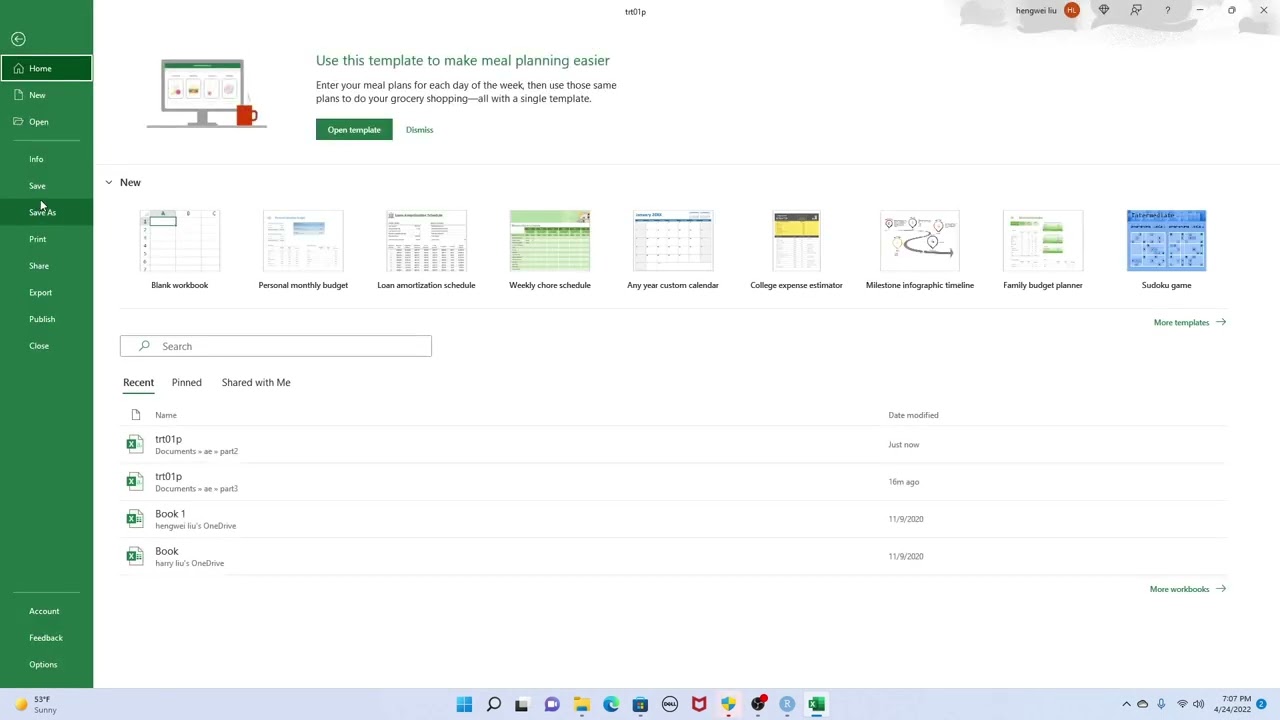Screen dimensions: 1280x720
Task: Click the Excel file icon beside Book by harry liu
Action: [135, 556]
